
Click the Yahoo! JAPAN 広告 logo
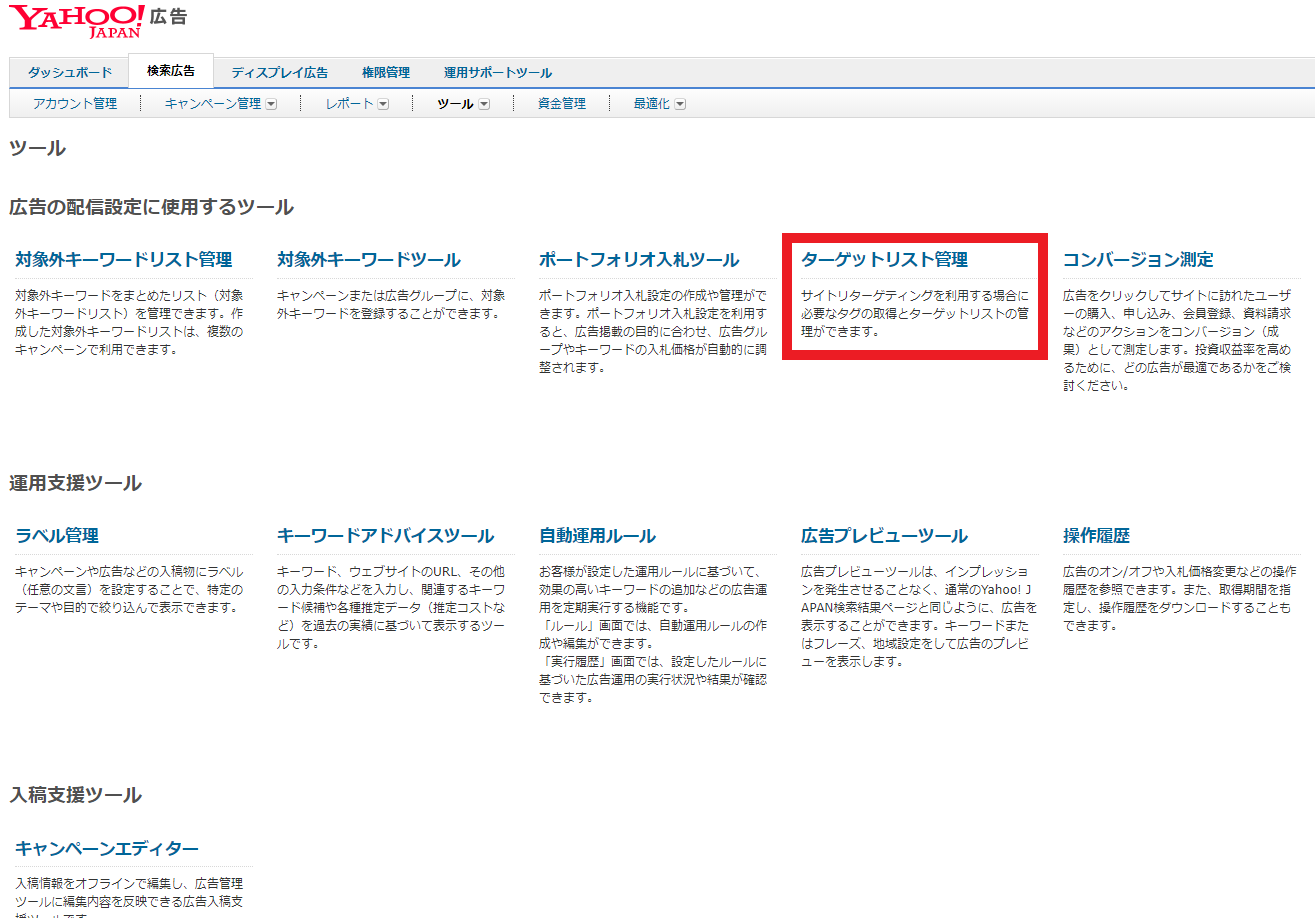tap(99, 20)
